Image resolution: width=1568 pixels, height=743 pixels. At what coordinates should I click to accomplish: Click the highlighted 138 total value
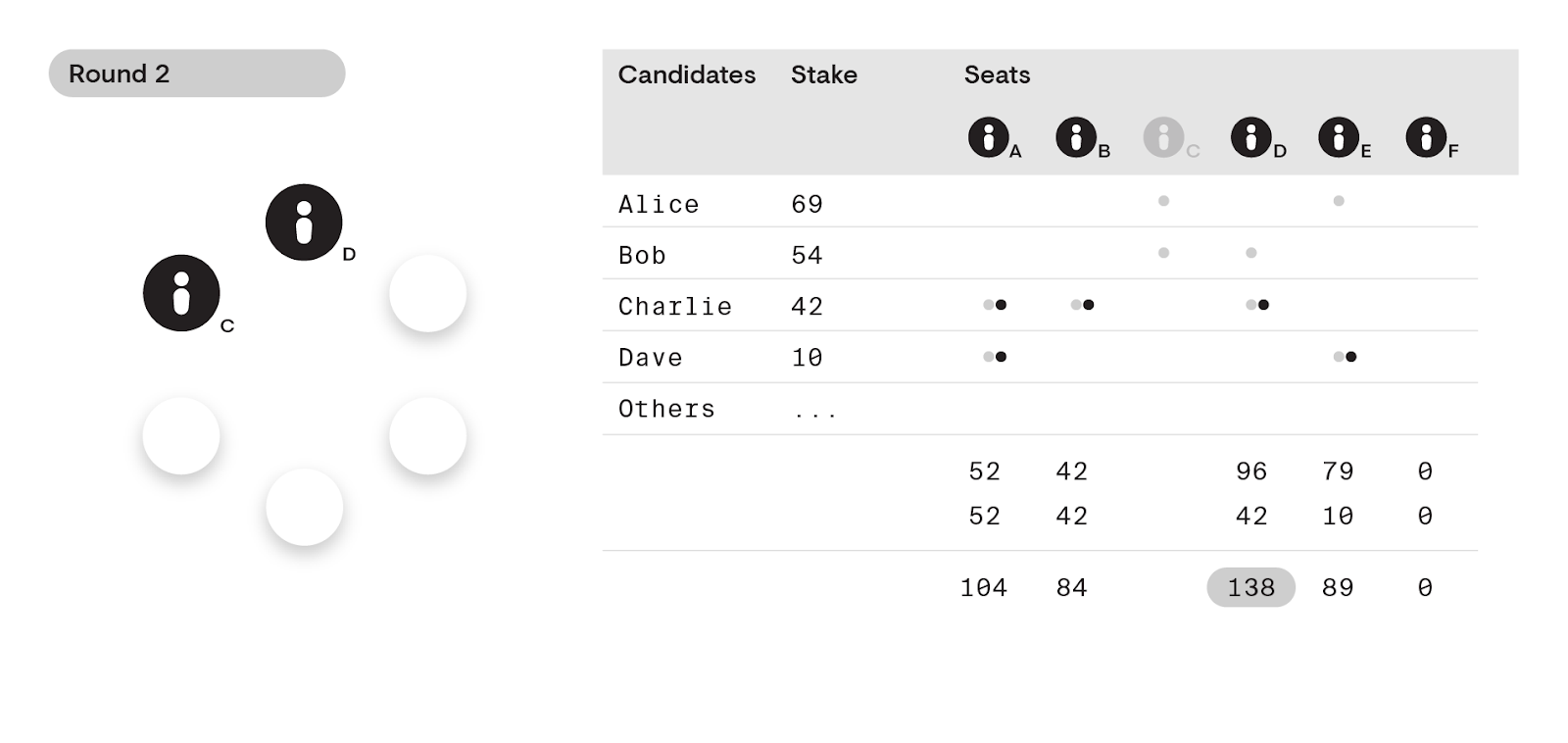1250,587
